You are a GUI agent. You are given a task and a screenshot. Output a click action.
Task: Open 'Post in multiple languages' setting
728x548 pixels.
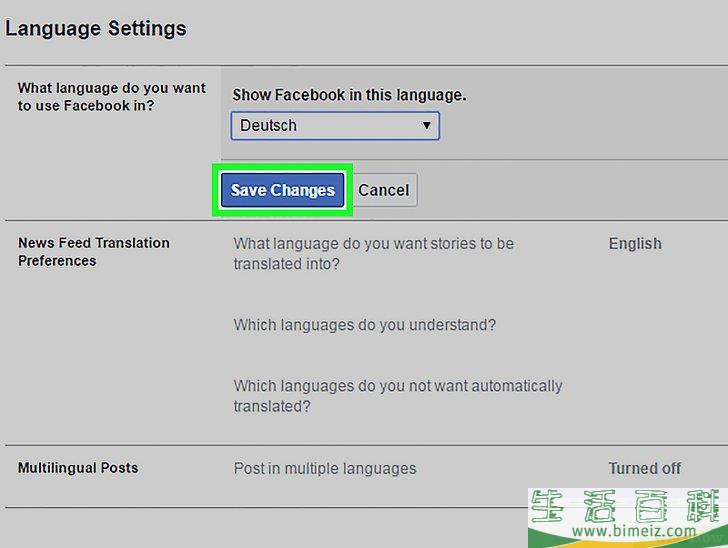point(325,468)
